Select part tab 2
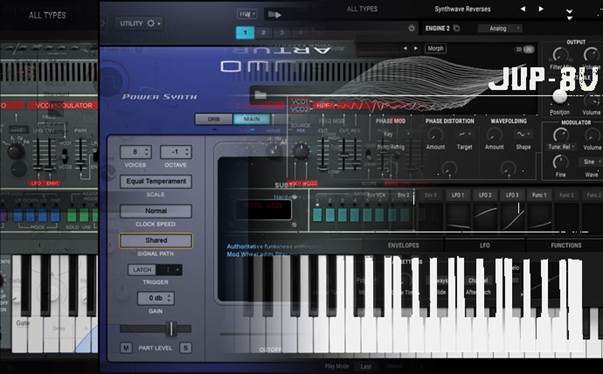Screen dimensions: 603x374 263,33
